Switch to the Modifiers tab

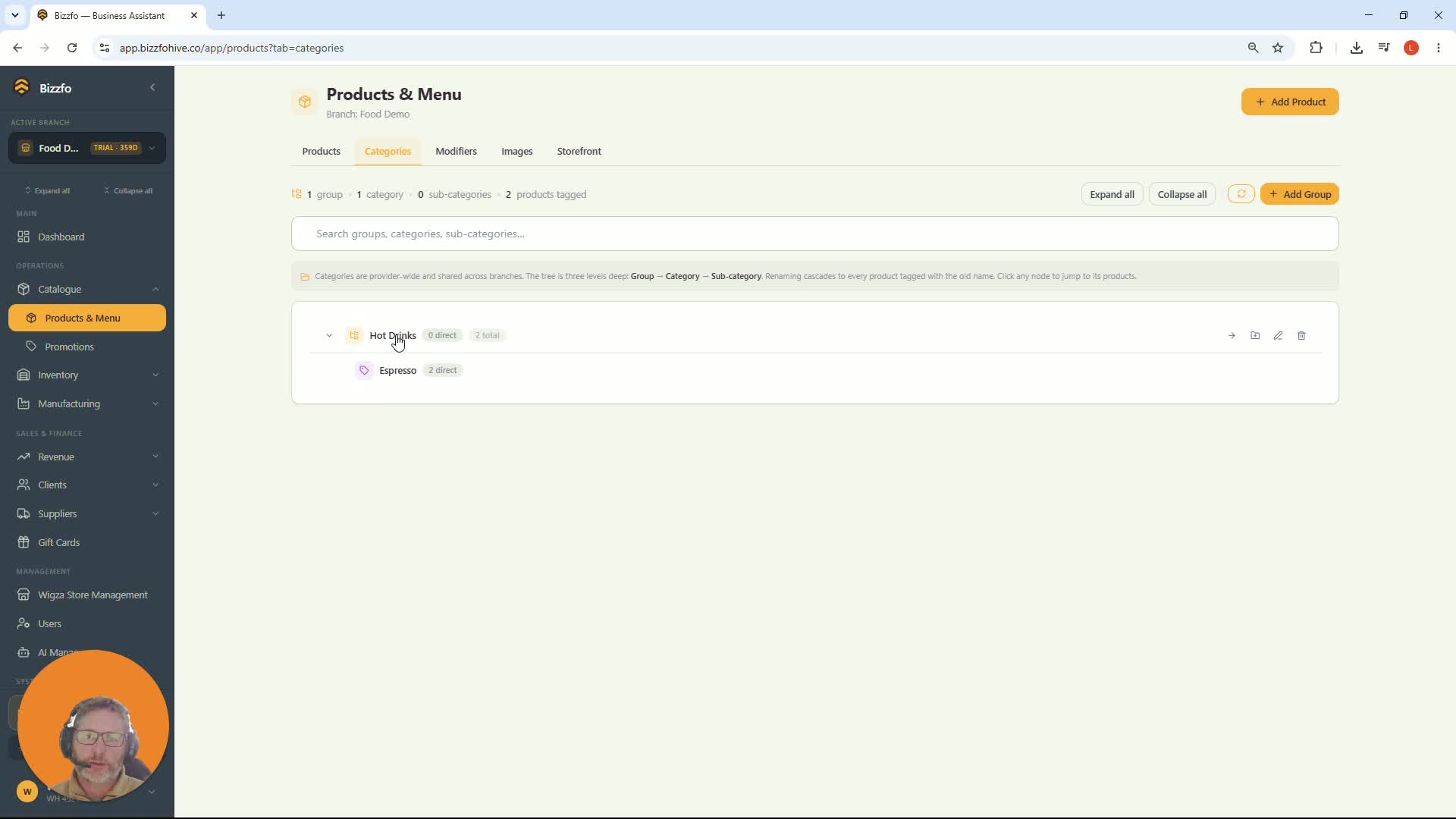click(456, 151)
